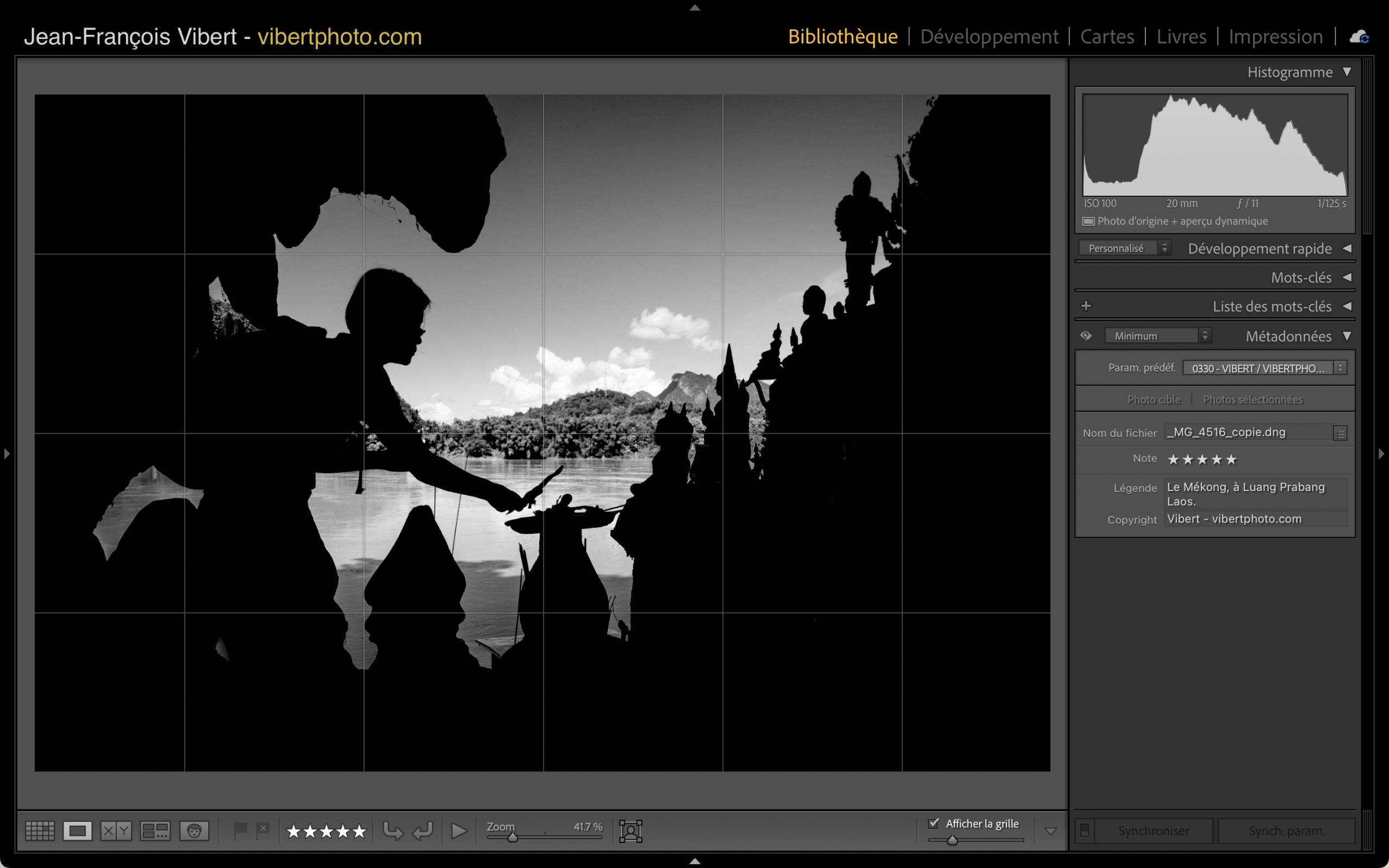This screenshot has height=868, width=1389.
Task: Click face region draw tool
Action: 630,831
